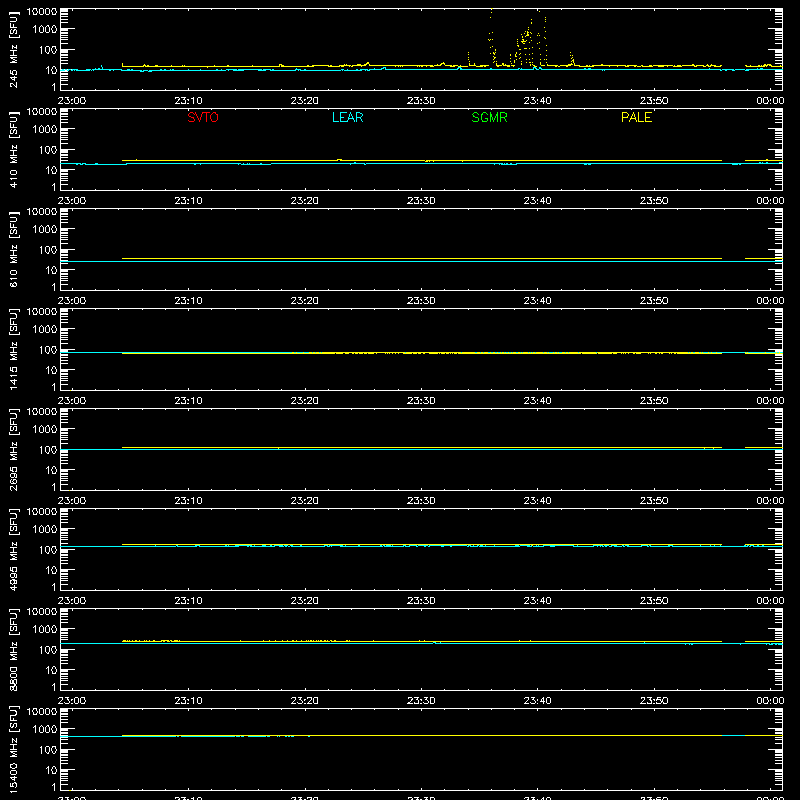
Task: Click the 23:20 time label under the 245 MHz plot
Action: point(305,101)
